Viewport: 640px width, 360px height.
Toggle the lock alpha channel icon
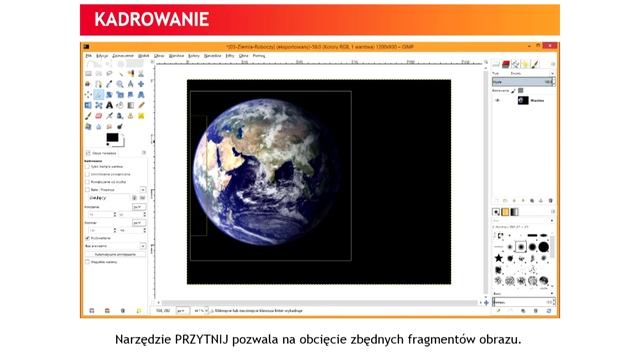click(x=520, y=91)
